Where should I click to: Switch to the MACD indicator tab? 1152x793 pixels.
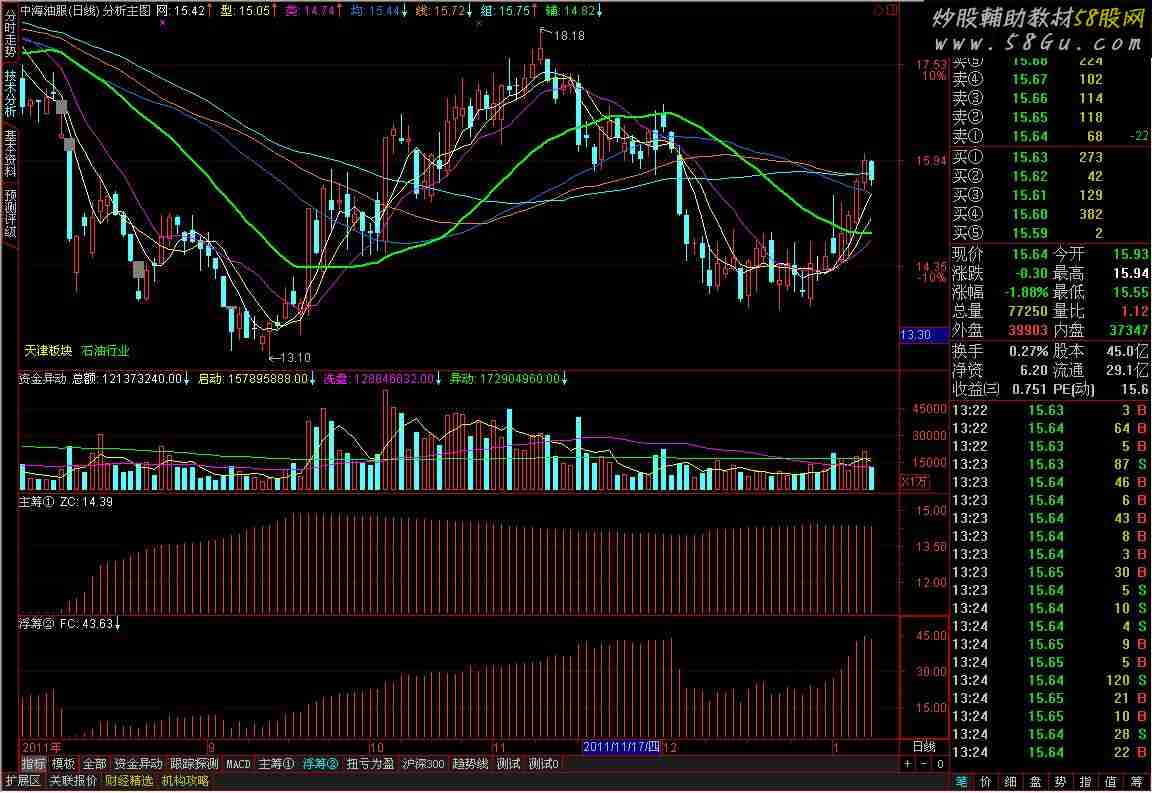[238, 764]
